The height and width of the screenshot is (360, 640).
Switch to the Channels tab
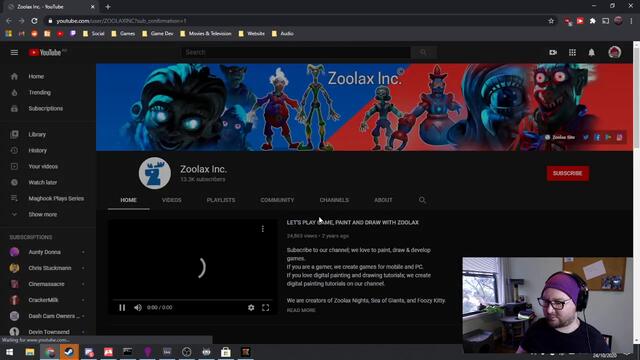(x=334, y=200)
